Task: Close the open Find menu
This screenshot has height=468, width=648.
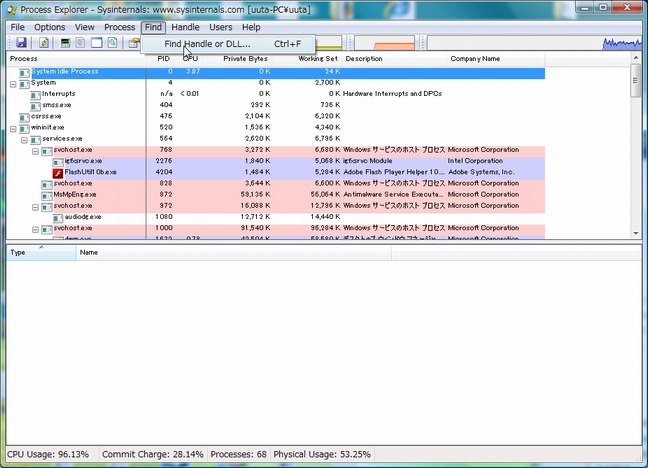Action: 153,27
